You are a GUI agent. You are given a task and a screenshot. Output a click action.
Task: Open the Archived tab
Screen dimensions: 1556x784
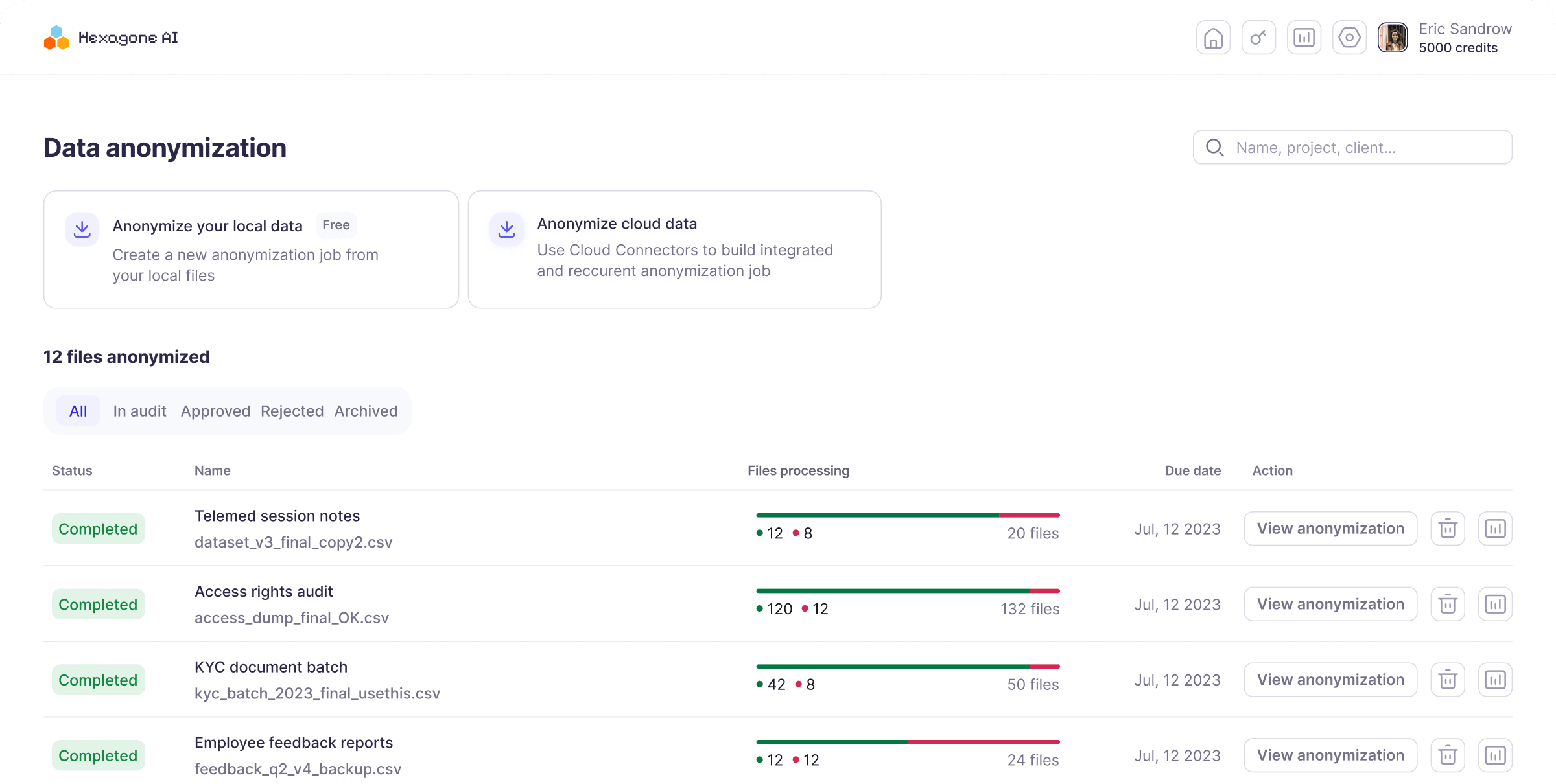point(366,411)
